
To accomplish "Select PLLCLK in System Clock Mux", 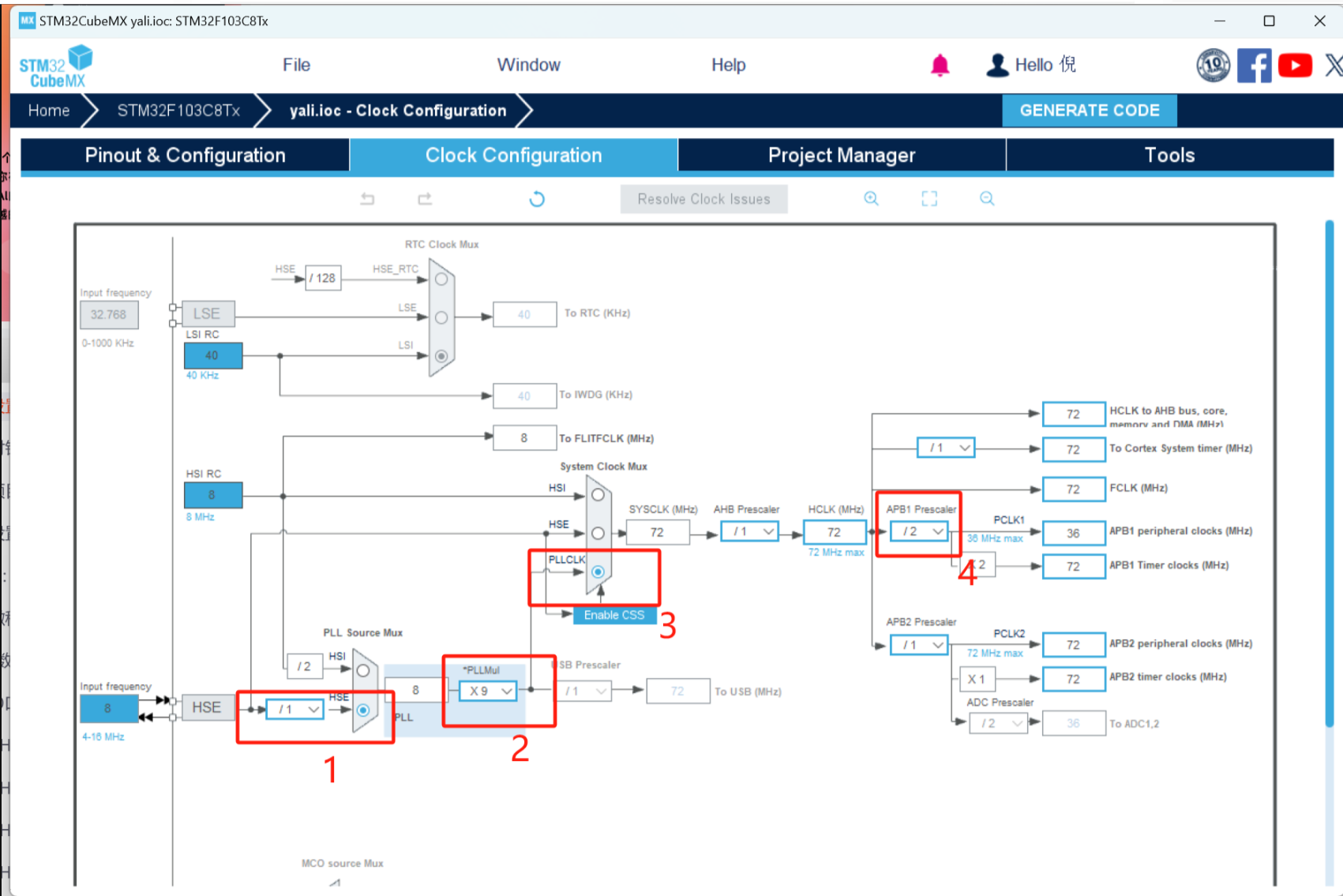I will tap(598, 572).
